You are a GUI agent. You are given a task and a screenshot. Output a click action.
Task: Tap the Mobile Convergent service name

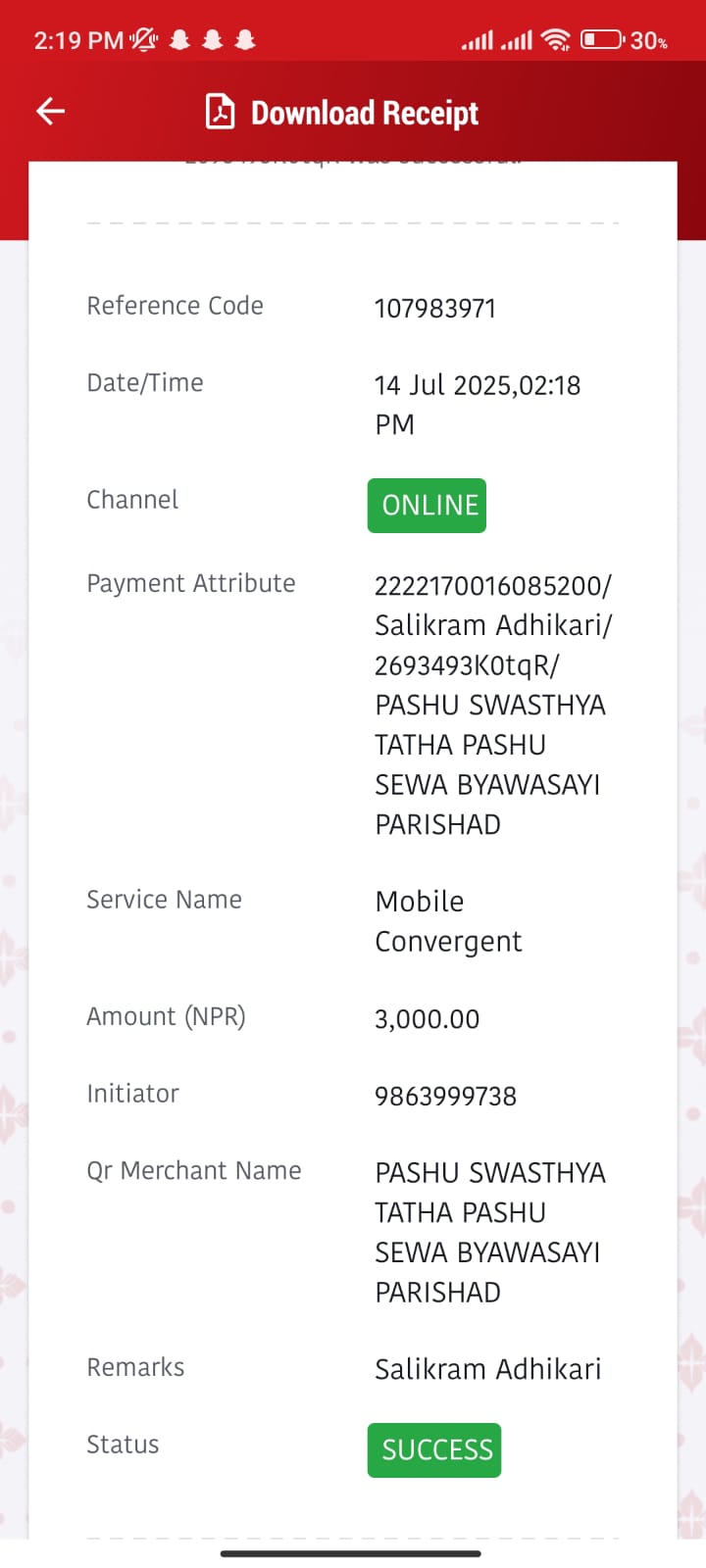[448, 921]
